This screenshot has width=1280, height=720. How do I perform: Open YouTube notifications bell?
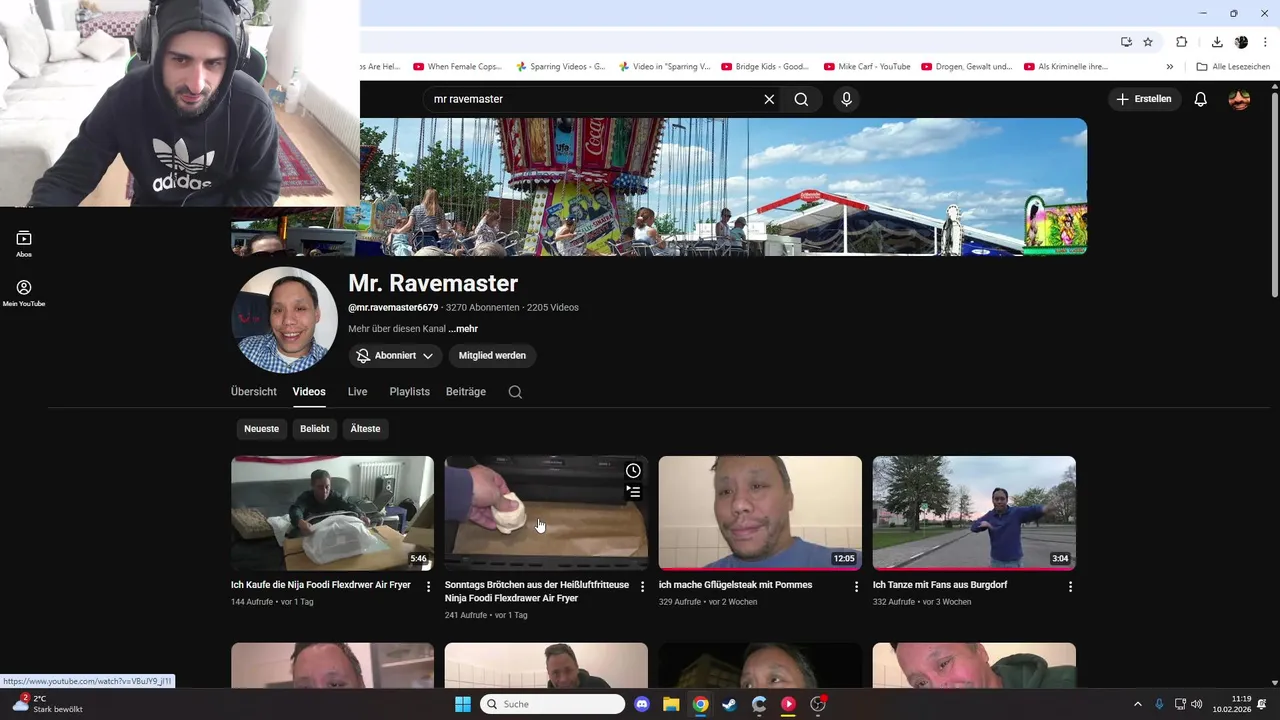(x=1201, y=99)
